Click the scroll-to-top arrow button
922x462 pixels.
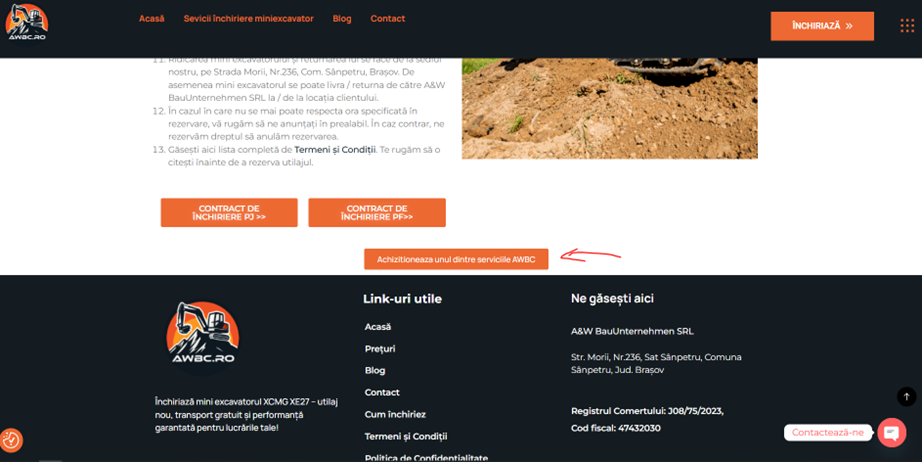coord(906,397)
